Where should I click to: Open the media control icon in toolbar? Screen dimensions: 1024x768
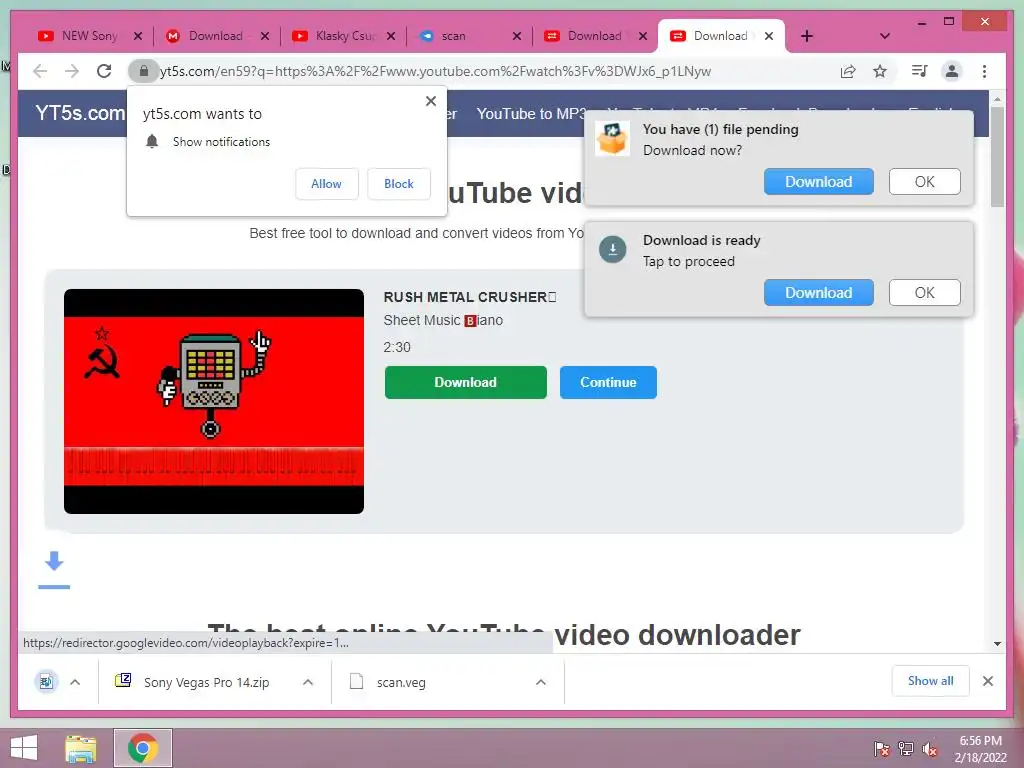point(920,71)
